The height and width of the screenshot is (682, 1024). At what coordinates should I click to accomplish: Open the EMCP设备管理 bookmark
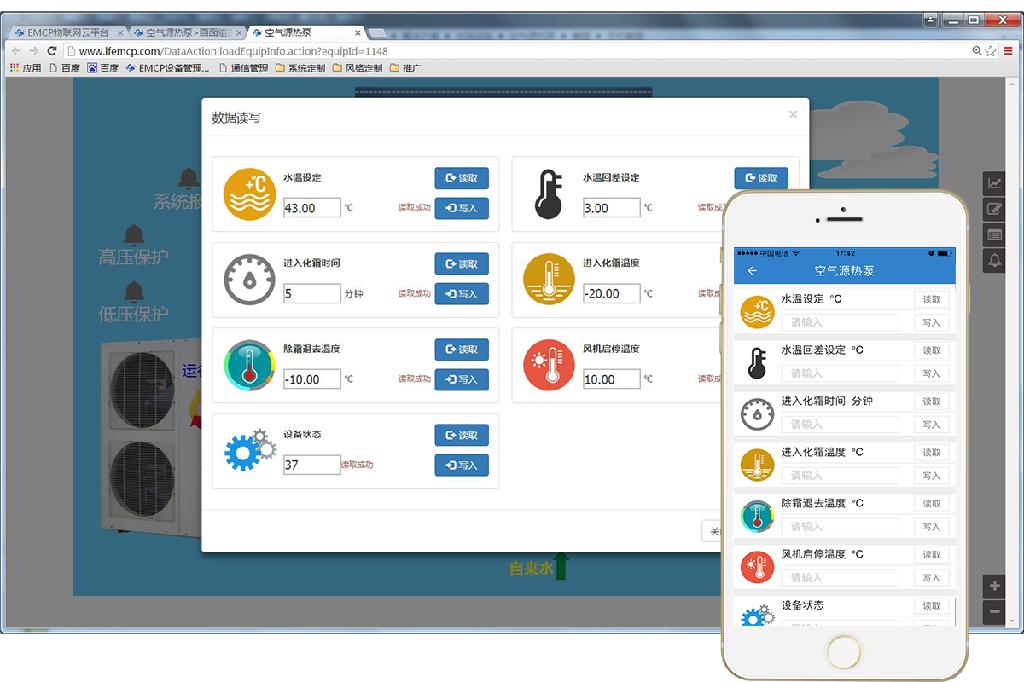(x=168, y=68)
